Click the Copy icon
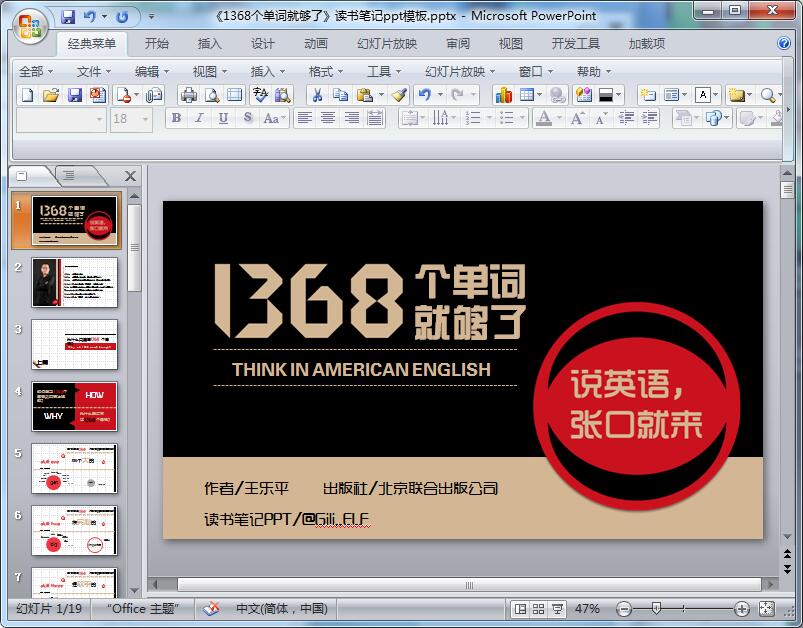The width and height of the screenshot is (803, 628). tap(340, 95)
